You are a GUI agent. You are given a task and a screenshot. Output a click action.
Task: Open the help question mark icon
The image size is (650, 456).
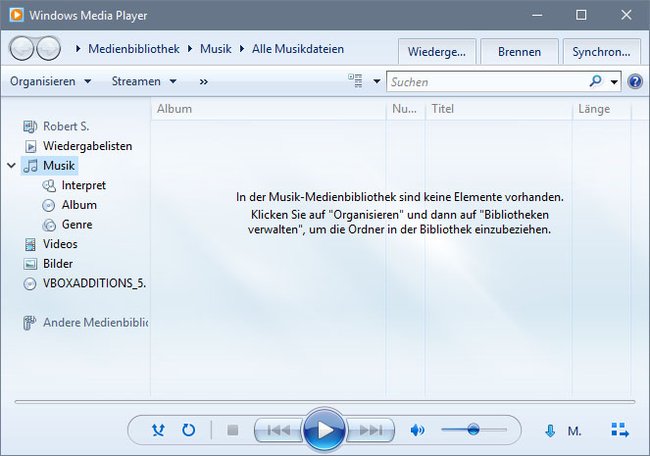pos(635,81)
